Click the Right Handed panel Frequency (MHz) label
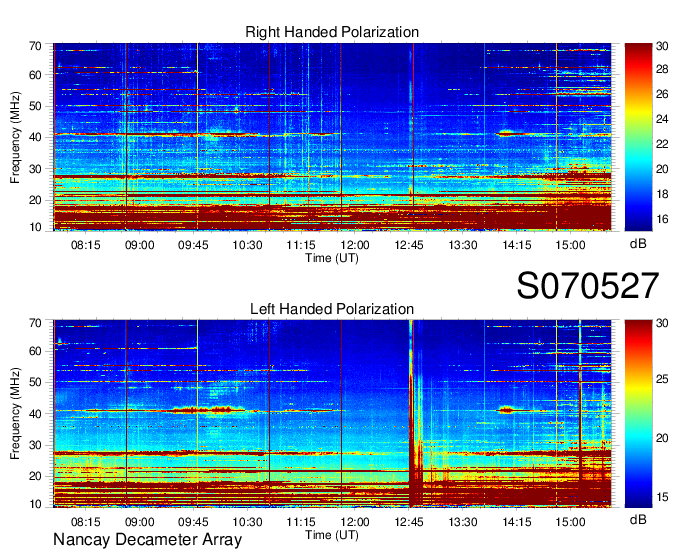The height and width of the screenshot is (552, 680). [x=15, y=137]
